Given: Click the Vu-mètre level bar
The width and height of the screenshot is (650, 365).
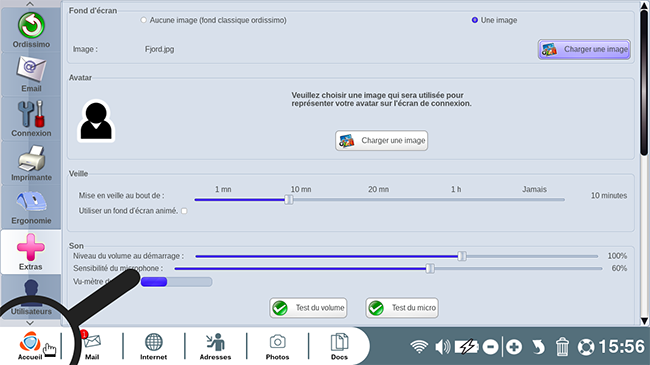Looking at the screenshot, I should pos(176,282).
